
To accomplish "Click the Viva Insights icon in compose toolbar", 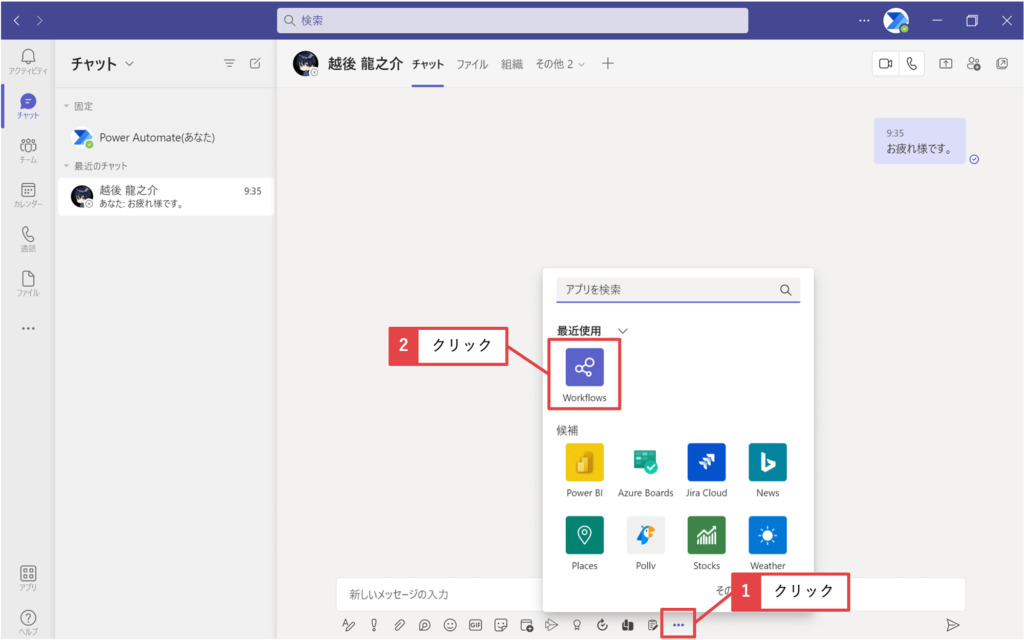I will pos(628,625).
